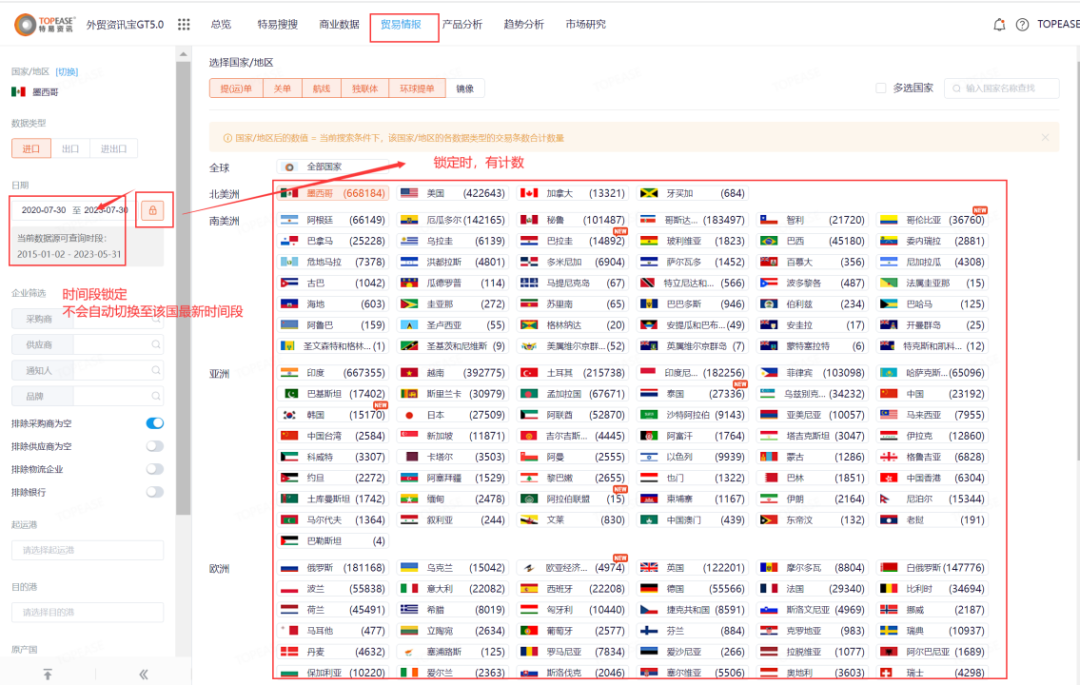Open the help question mark icon
Screen dimensions: 1080x685
(x=1022, y=25)
